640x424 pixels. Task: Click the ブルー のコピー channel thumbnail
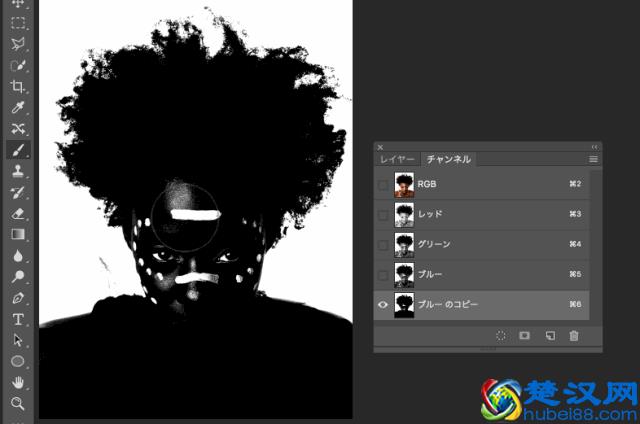pyautogui.click(x=404, y=305)
